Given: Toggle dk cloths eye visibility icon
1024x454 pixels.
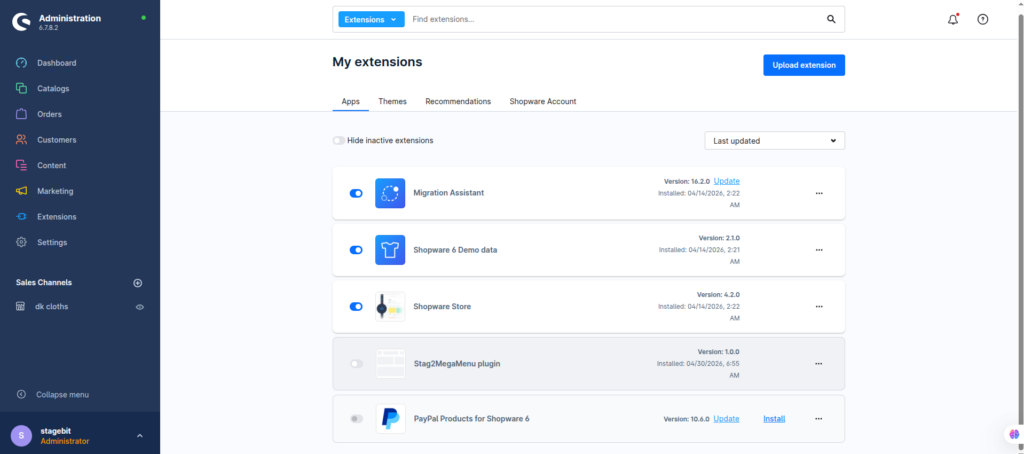Looking at the screenshot, I should 140,306.
